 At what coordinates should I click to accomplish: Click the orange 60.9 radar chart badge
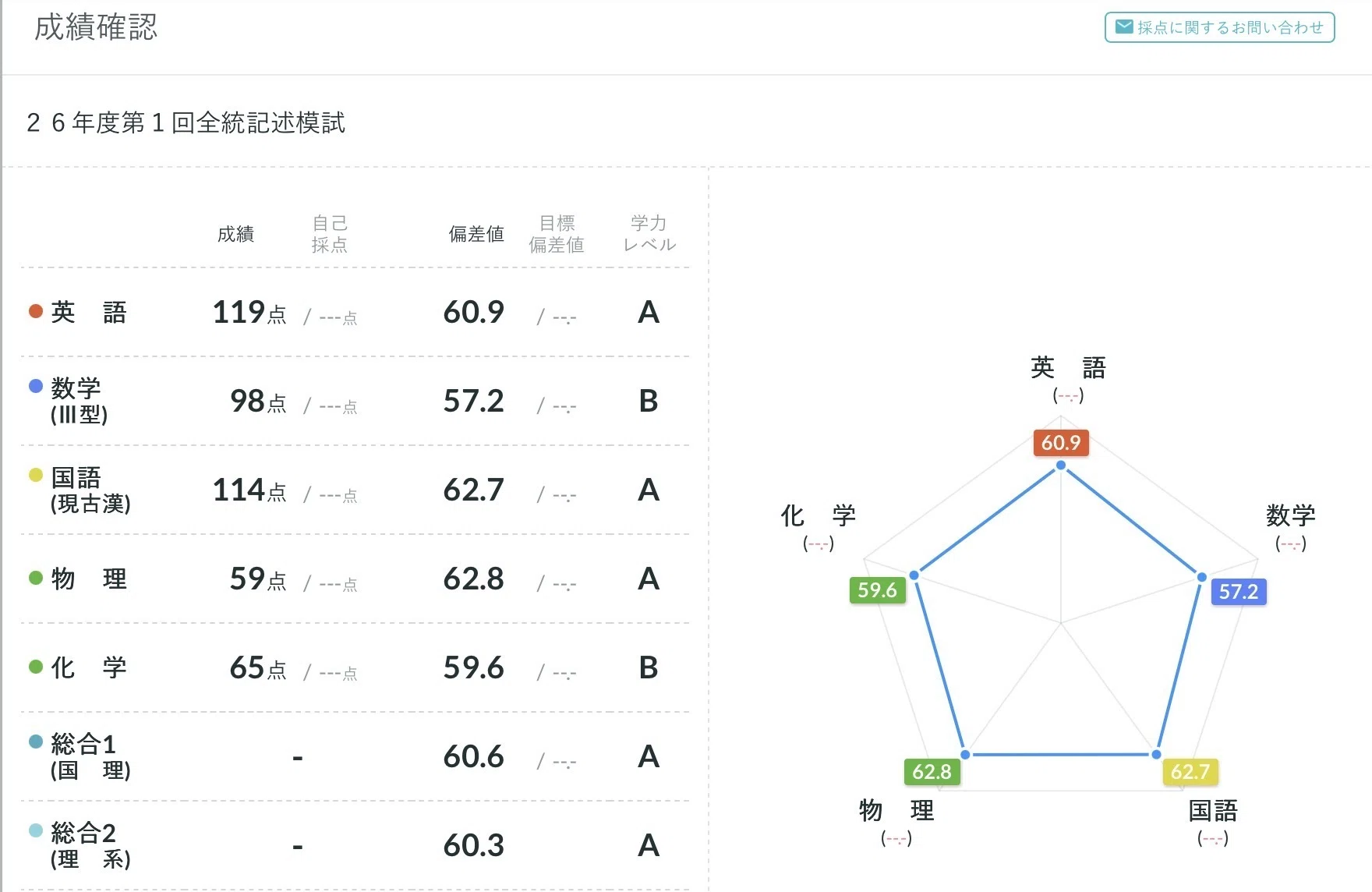[x=1061, y=443]
